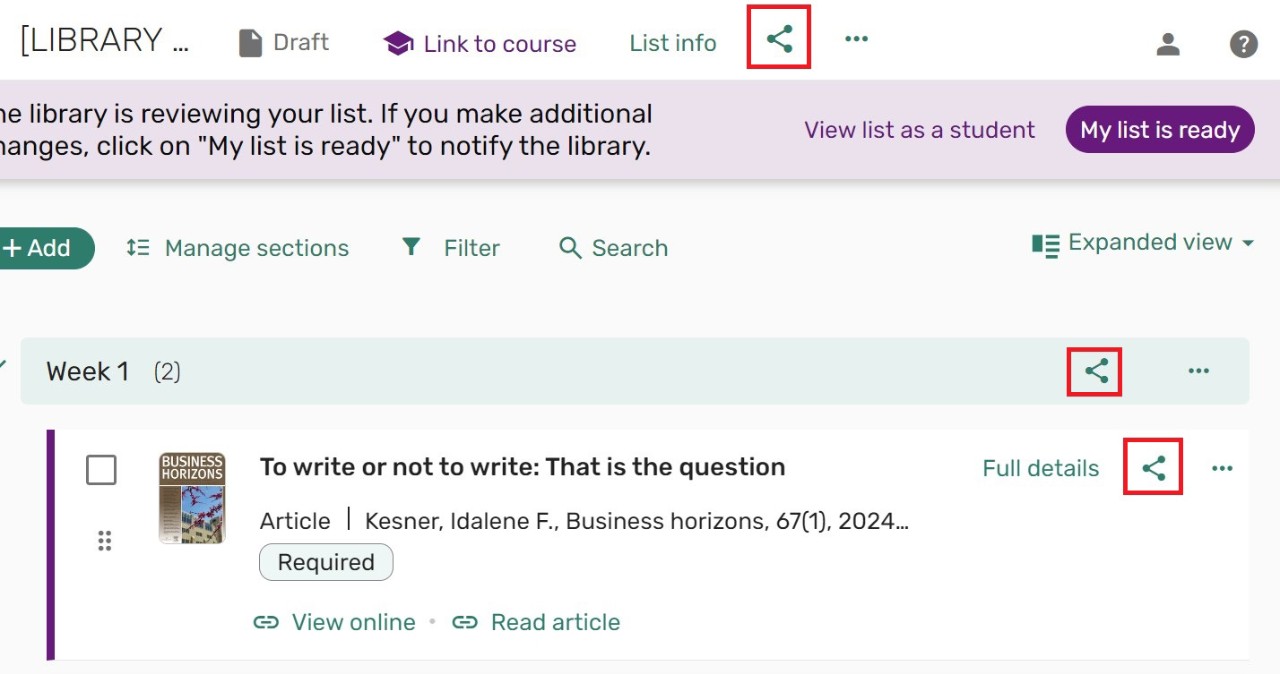Viewport: 1280px width, 674px height.
Task: Share the Week 1 section
Action: (1094, 370)
